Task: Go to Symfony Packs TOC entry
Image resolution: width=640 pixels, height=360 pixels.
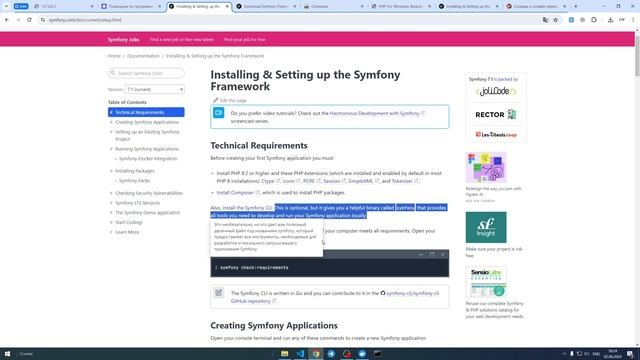Action: coord(134,181)
